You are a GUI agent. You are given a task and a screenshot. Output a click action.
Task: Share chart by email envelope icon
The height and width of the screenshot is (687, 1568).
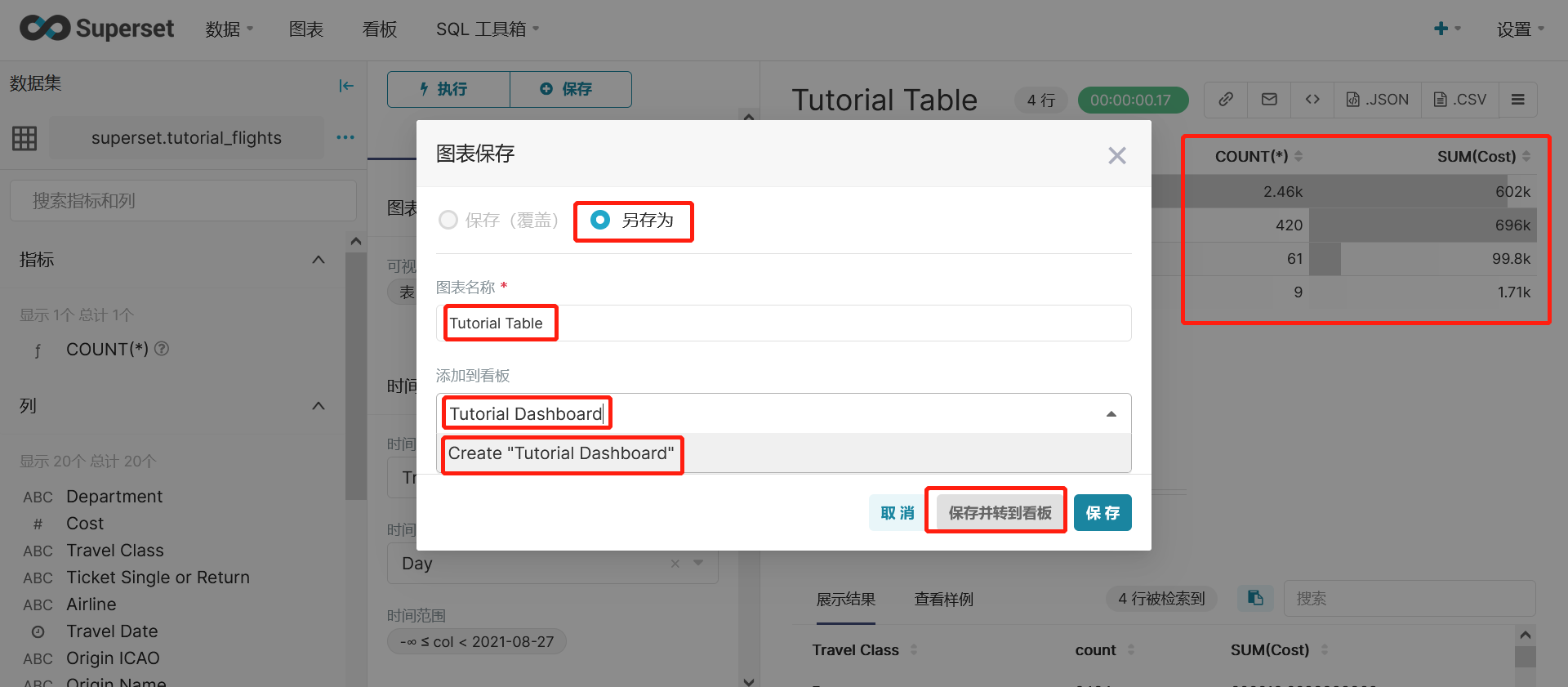[x=1269, y=100]
